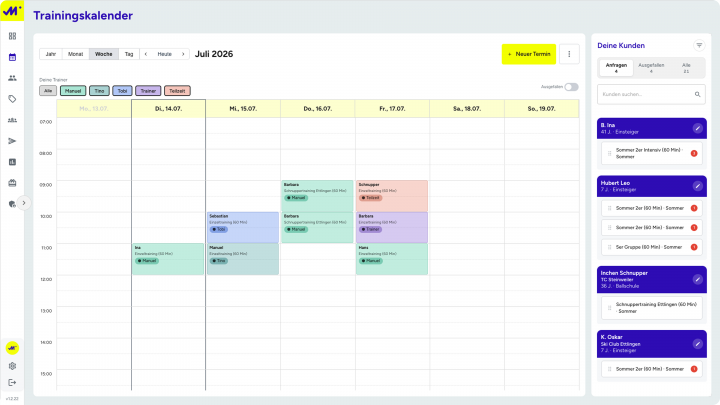Click the Kunden suchen search field

click(x=651, y=94)
